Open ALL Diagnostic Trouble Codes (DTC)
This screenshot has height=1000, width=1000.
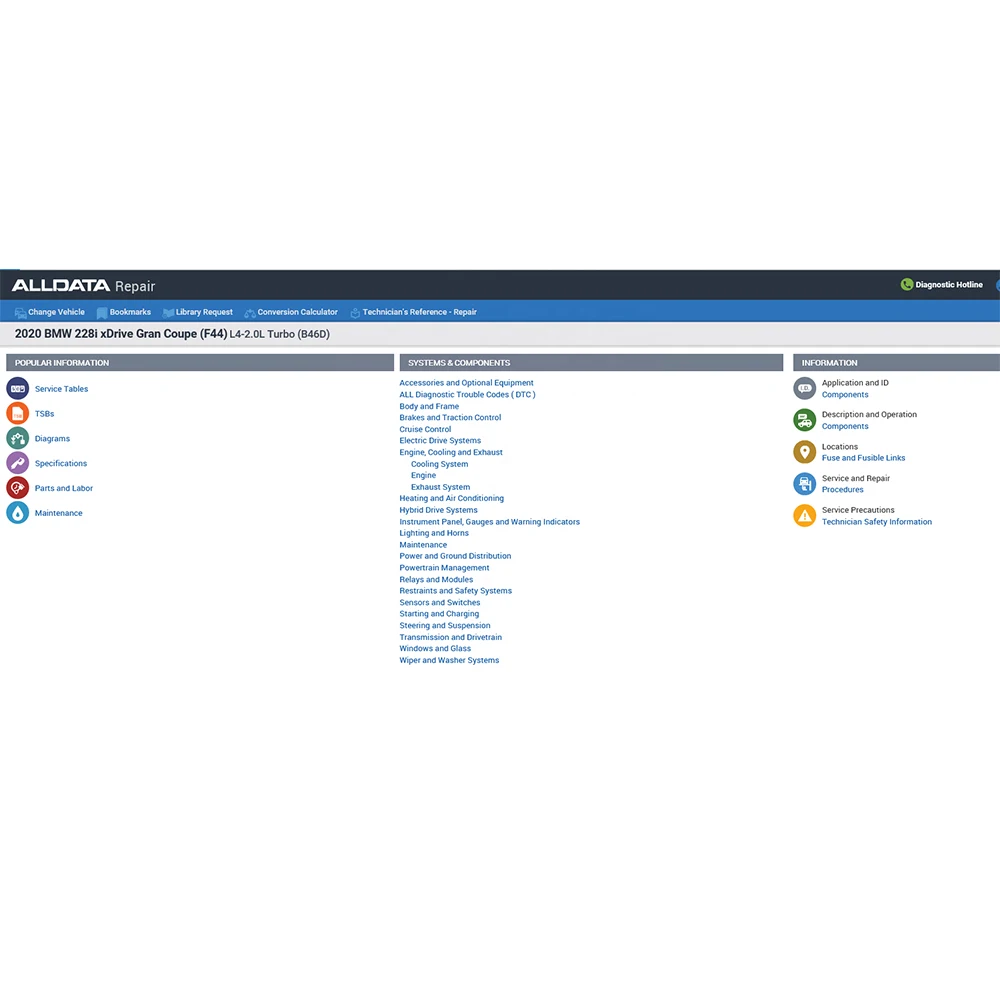467,394
